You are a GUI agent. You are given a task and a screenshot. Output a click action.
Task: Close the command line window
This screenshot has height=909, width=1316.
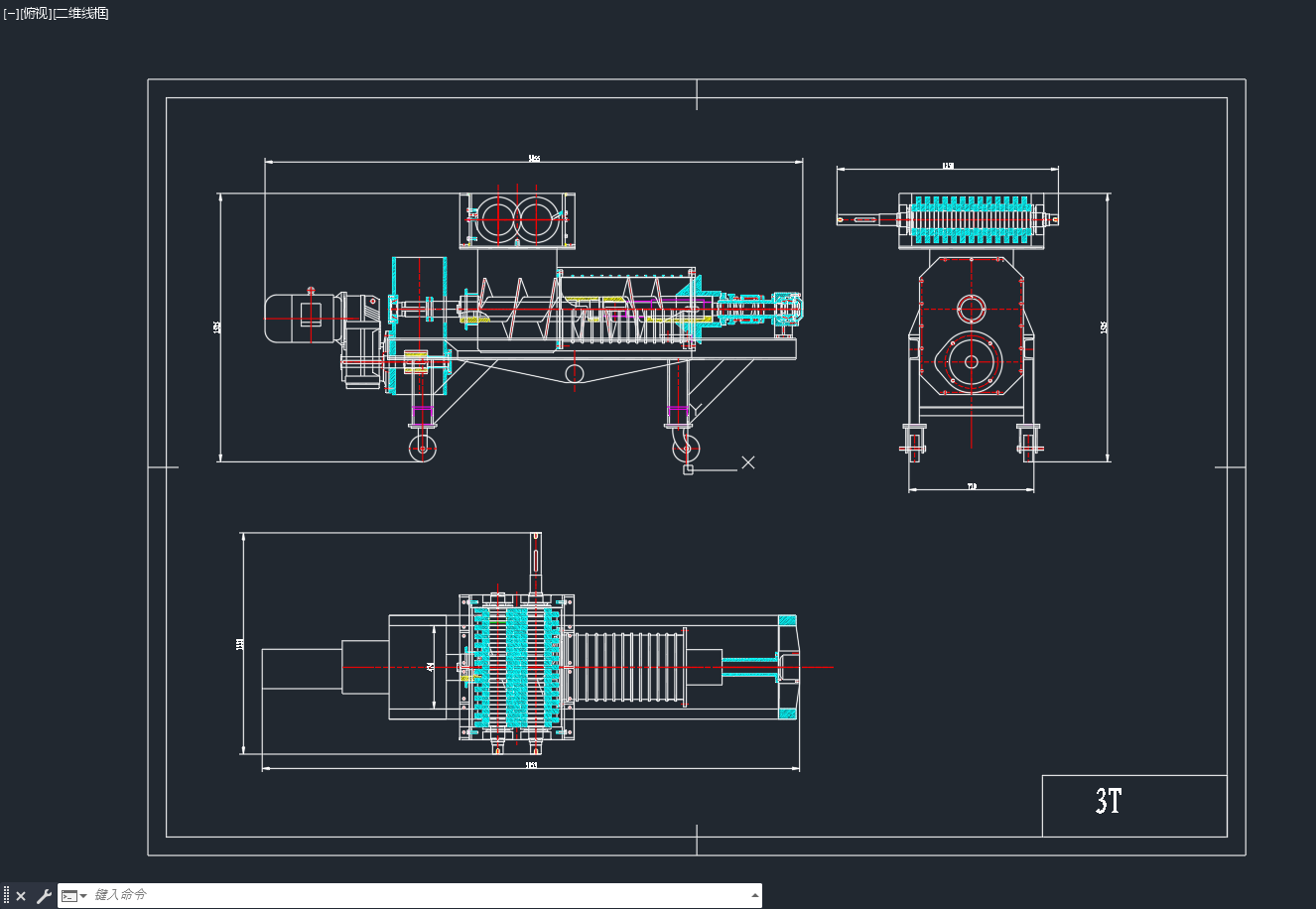[x=21, y=896]
